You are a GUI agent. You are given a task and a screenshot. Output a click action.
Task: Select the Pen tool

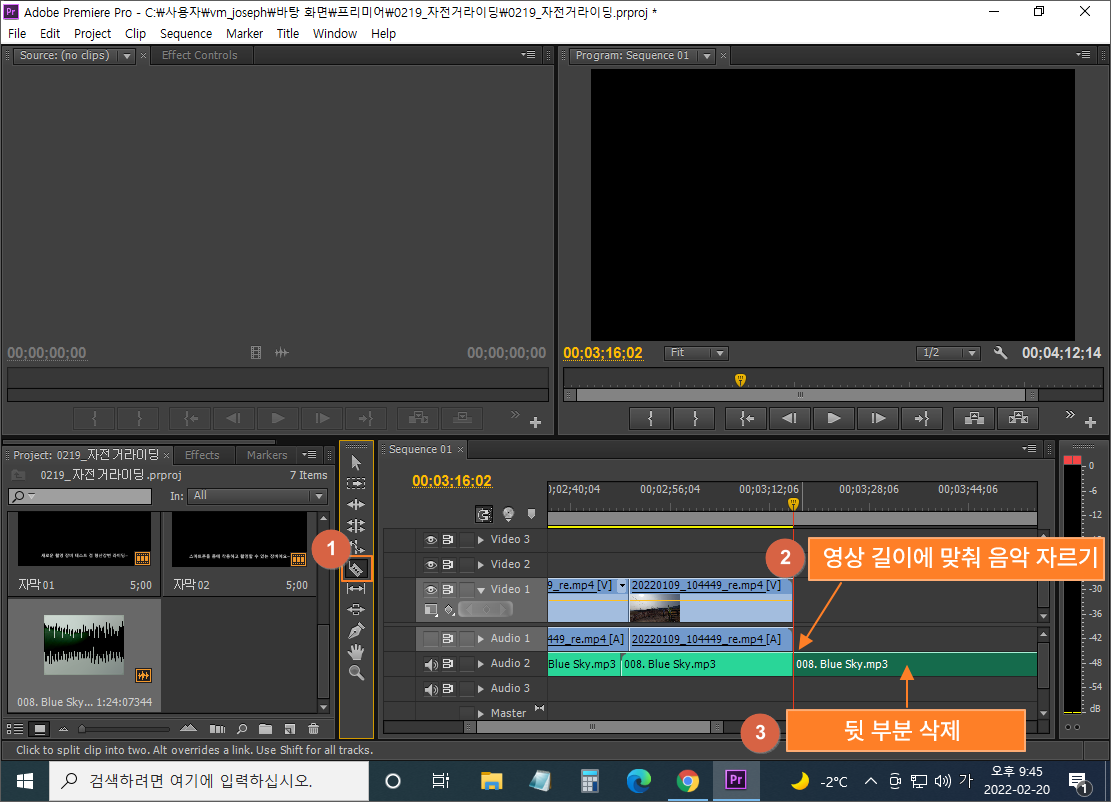click(x=356, y=631)
